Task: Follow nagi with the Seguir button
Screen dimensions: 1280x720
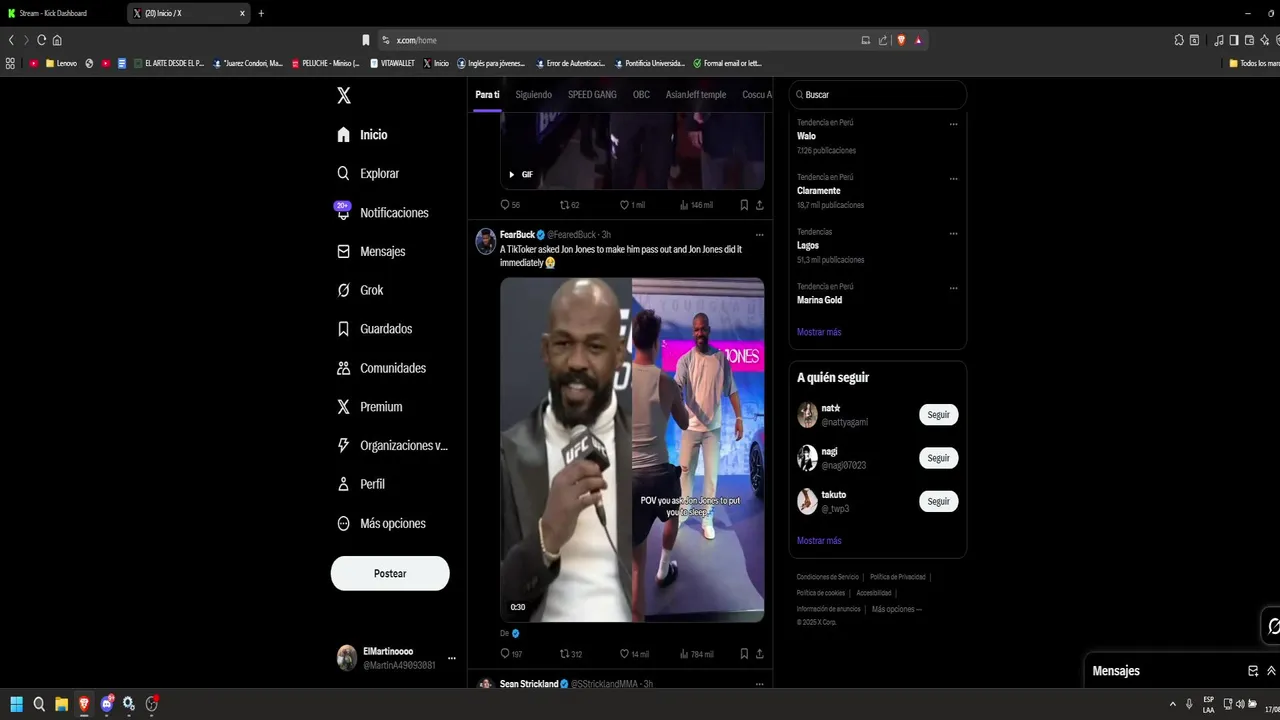Action: pos(938,458)
